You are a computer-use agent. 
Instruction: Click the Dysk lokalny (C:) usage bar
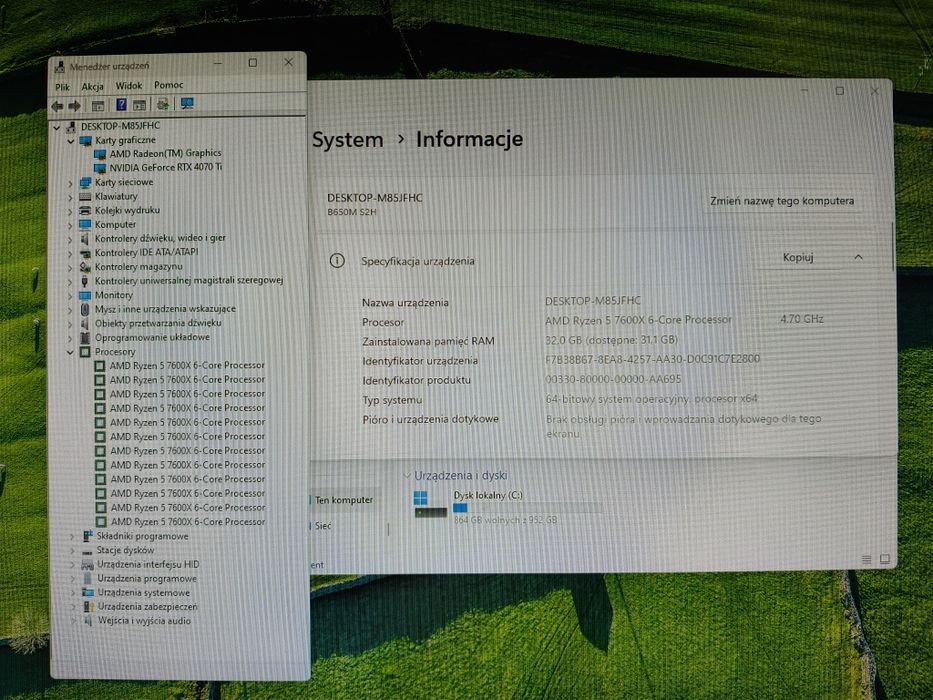point(527,508)
